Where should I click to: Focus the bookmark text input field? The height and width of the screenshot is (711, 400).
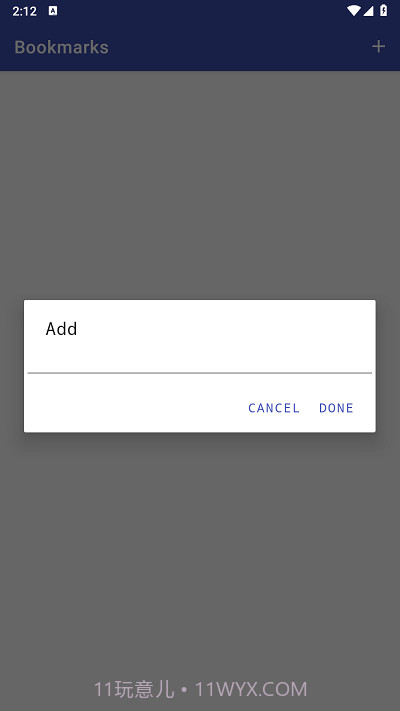click(200, 360)
